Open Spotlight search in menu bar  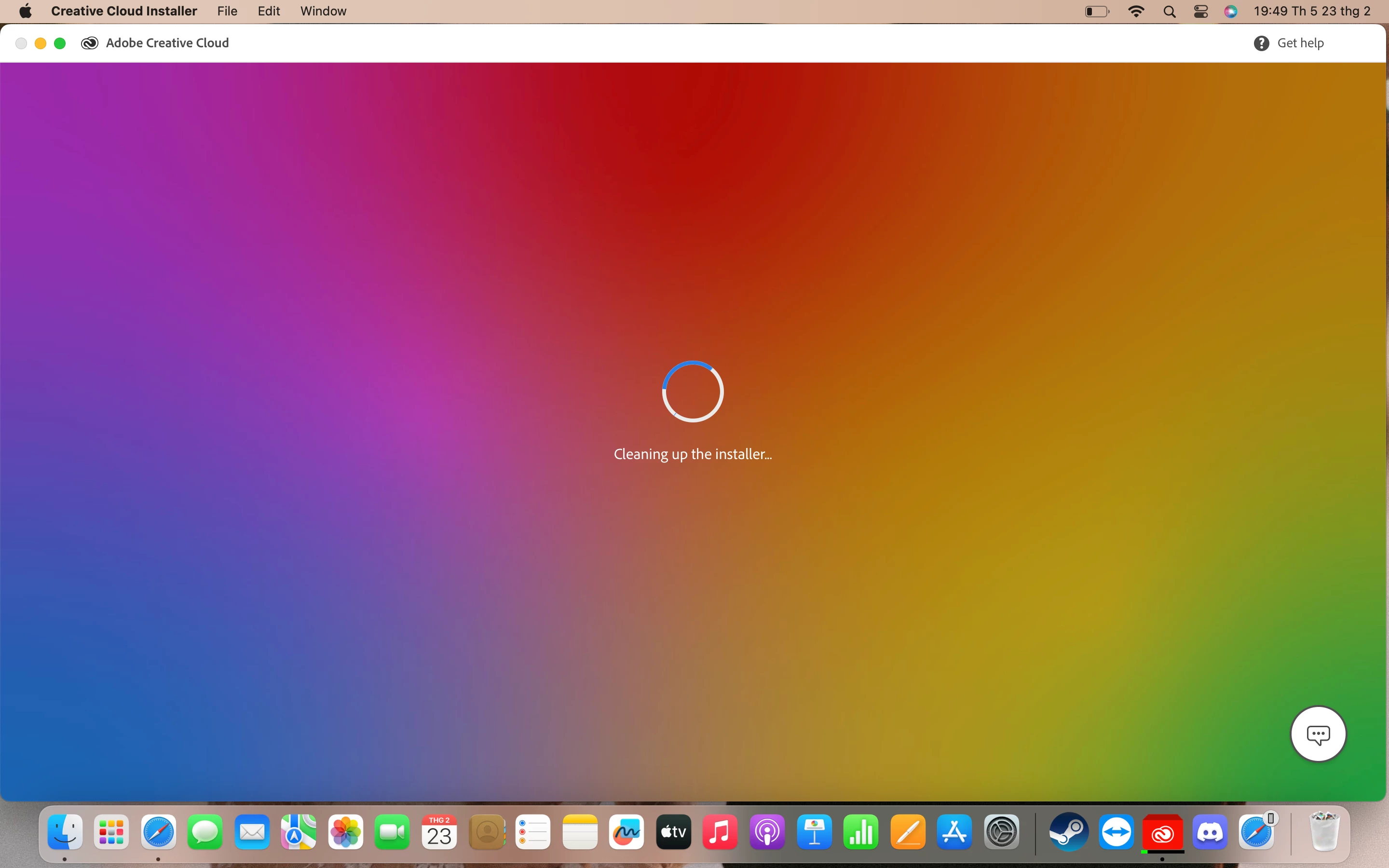click(1169, 12)
